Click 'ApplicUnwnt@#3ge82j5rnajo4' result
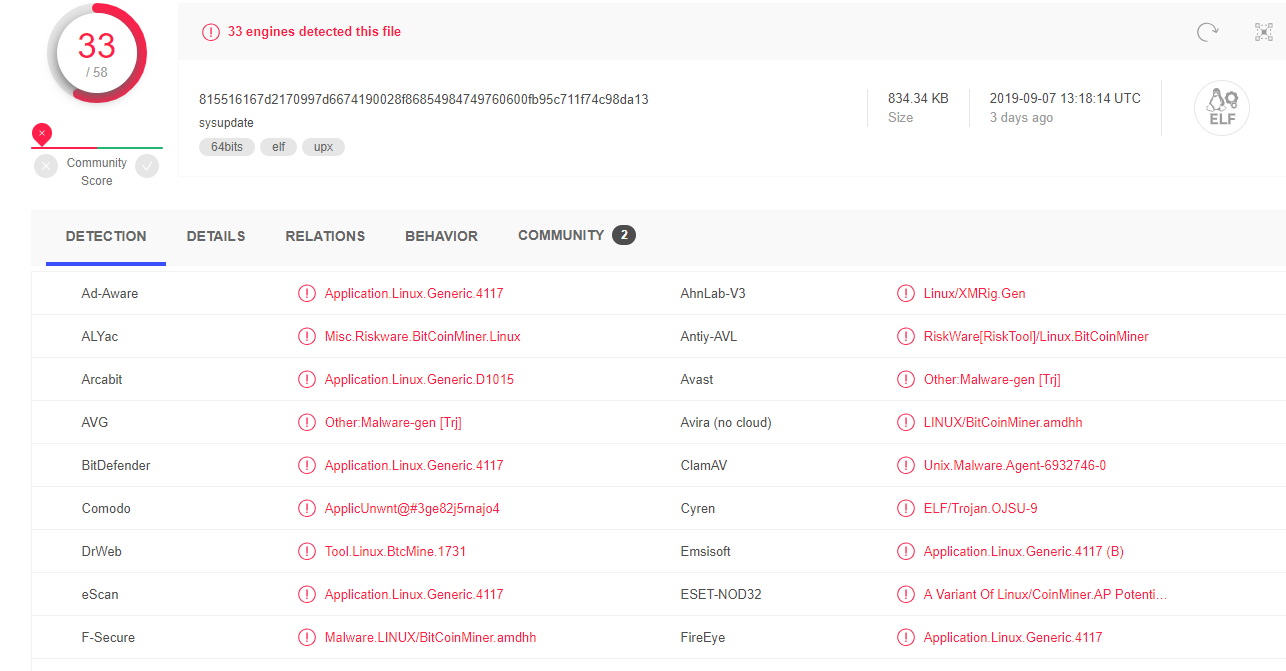1286x671 pixels. [x=412, y=509]
